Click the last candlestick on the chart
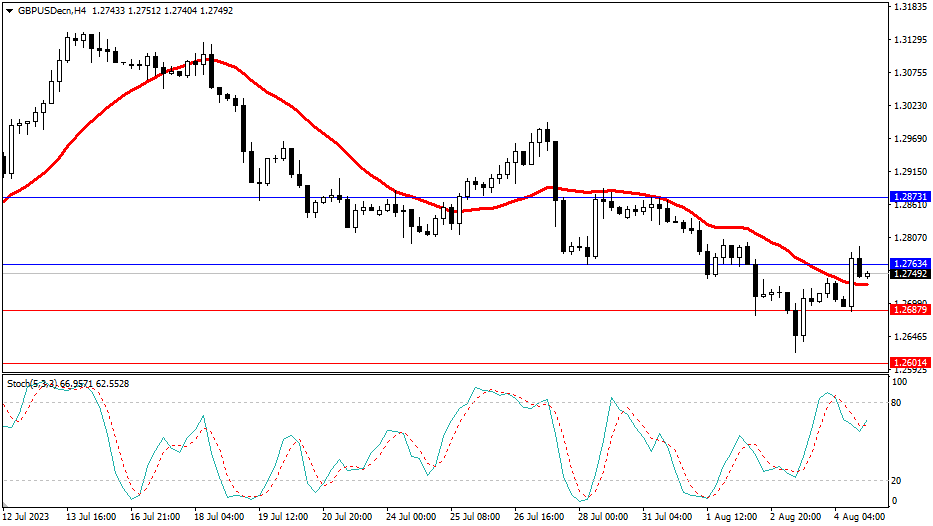 867,274
